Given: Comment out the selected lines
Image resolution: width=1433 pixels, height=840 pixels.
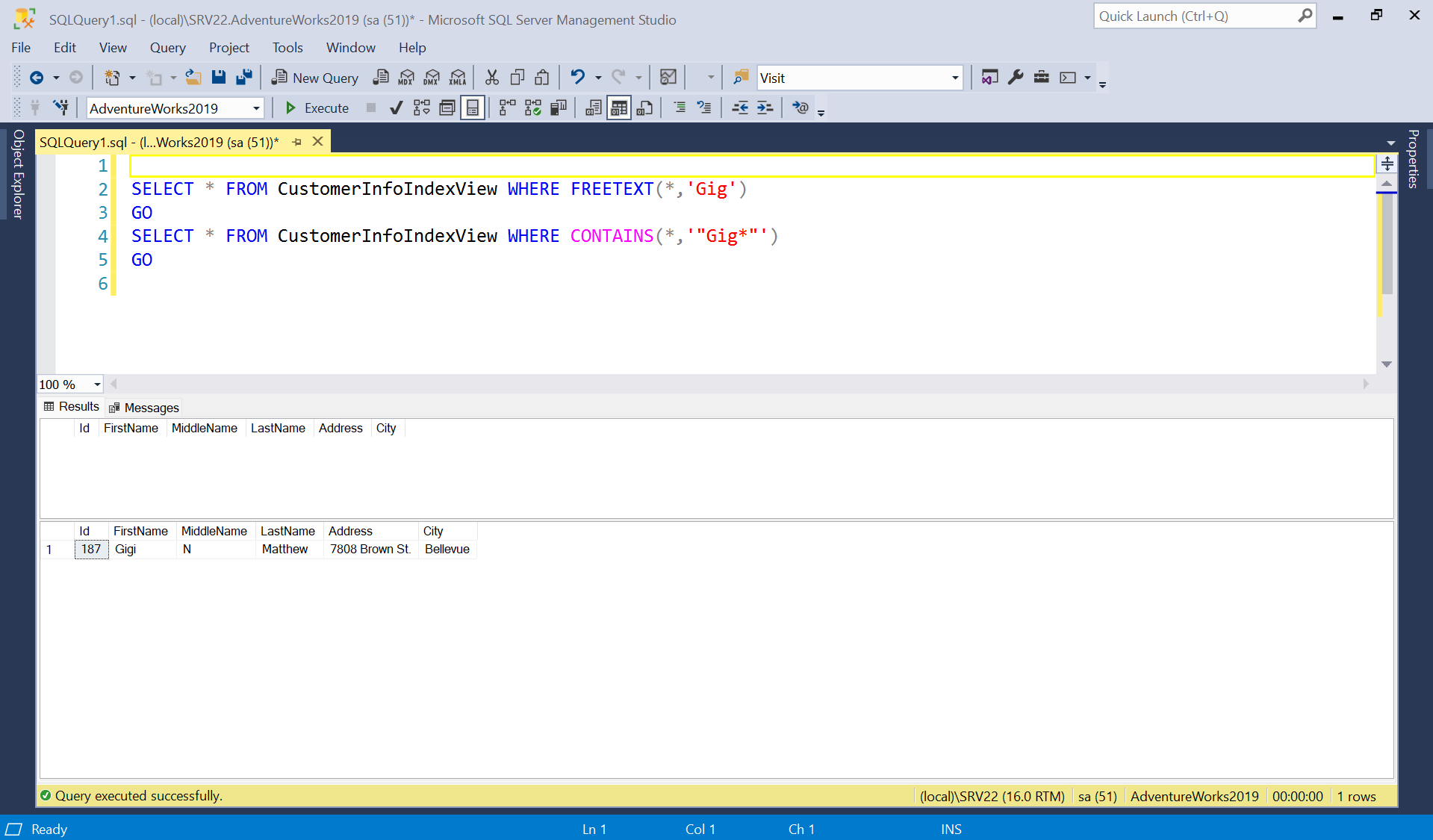Looking at the screenshot, I should tap(680, 108).
